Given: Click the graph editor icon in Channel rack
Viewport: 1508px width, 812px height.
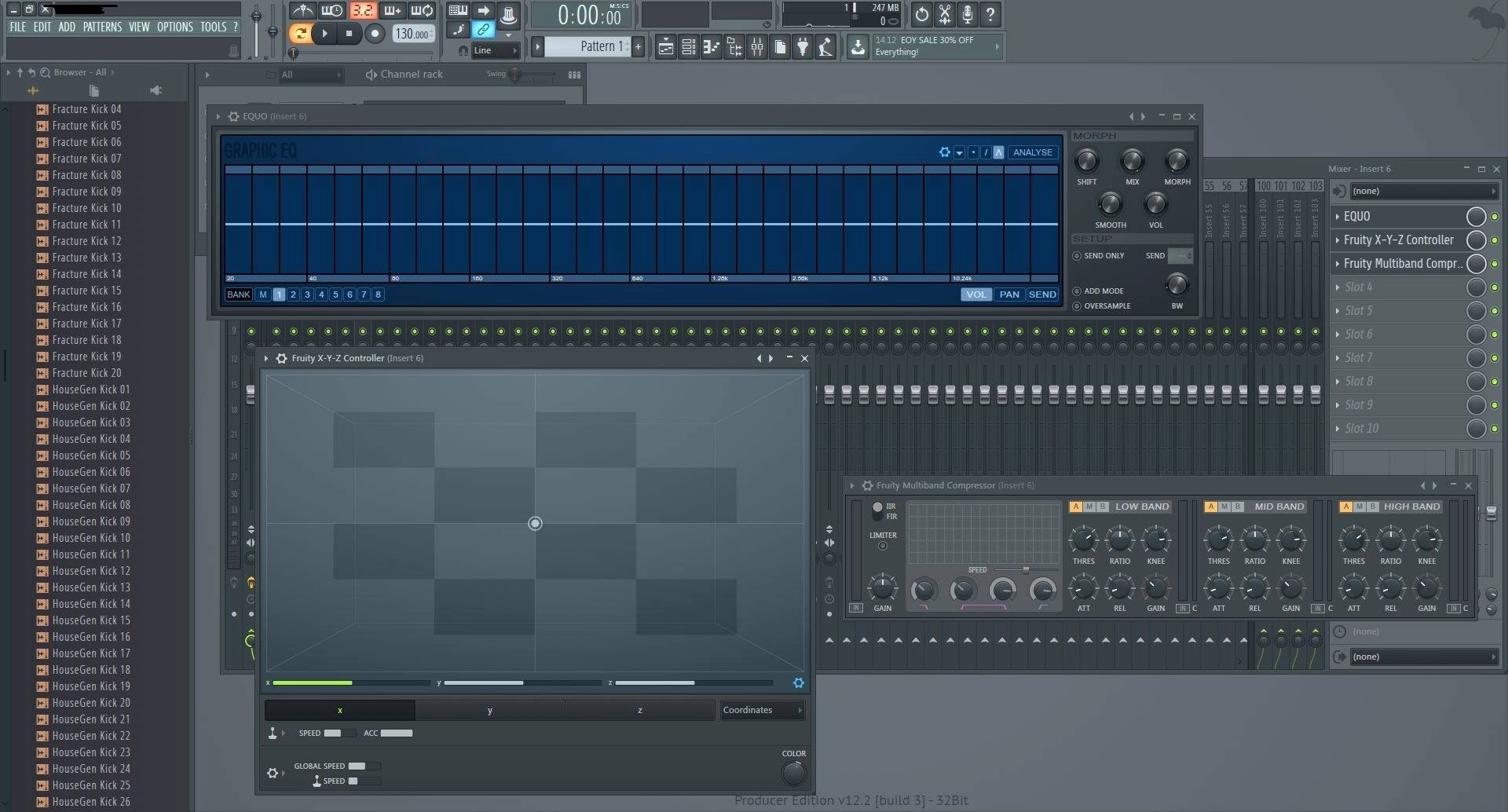Looking at the screenshot, I should pyautogui.click(x=574, y=75).
